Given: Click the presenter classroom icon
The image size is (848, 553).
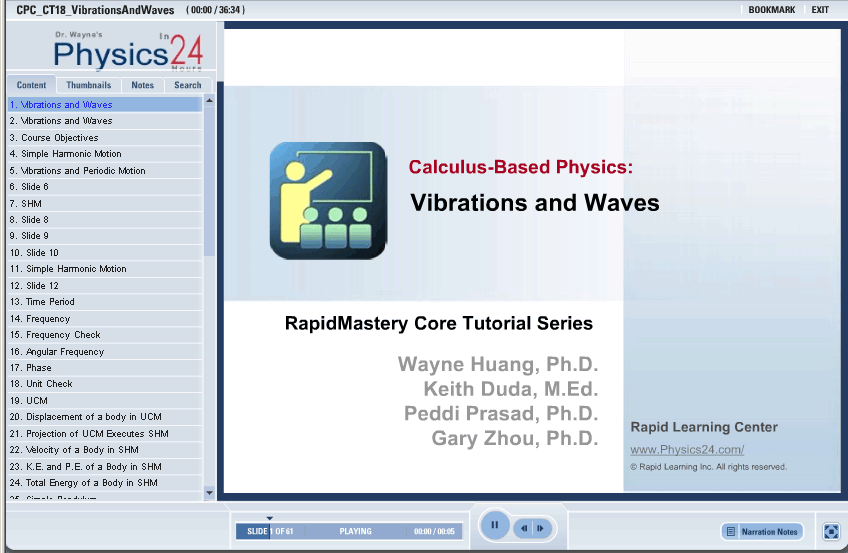Looking at the screenshot, I should pyautogui.click(x=327, y=200).
